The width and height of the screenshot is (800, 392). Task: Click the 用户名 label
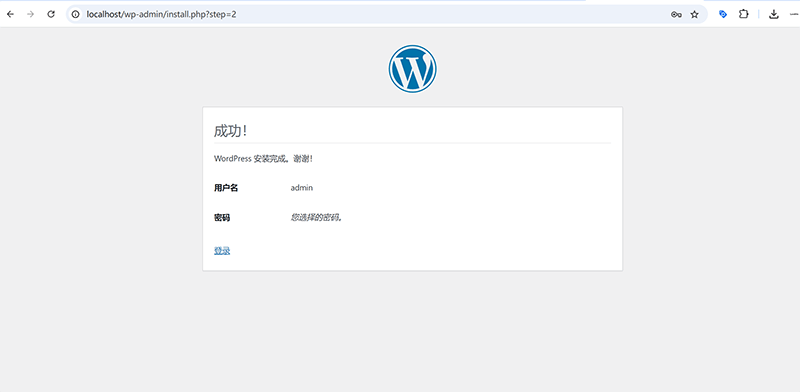[x=226, y=188]
